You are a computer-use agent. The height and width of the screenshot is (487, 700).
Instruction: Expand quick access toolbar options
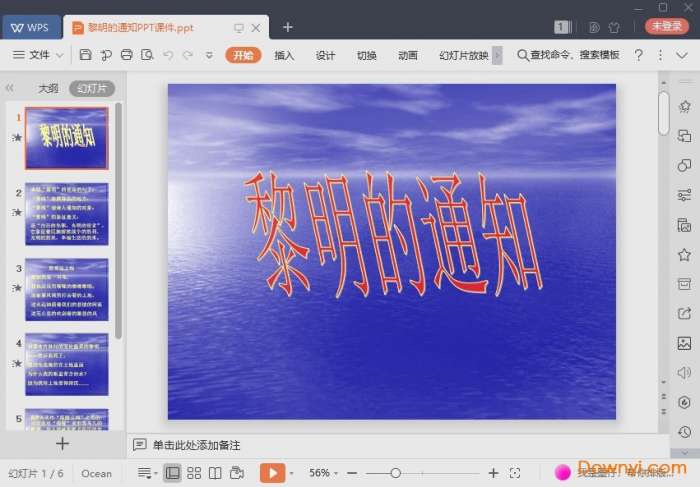209,55
